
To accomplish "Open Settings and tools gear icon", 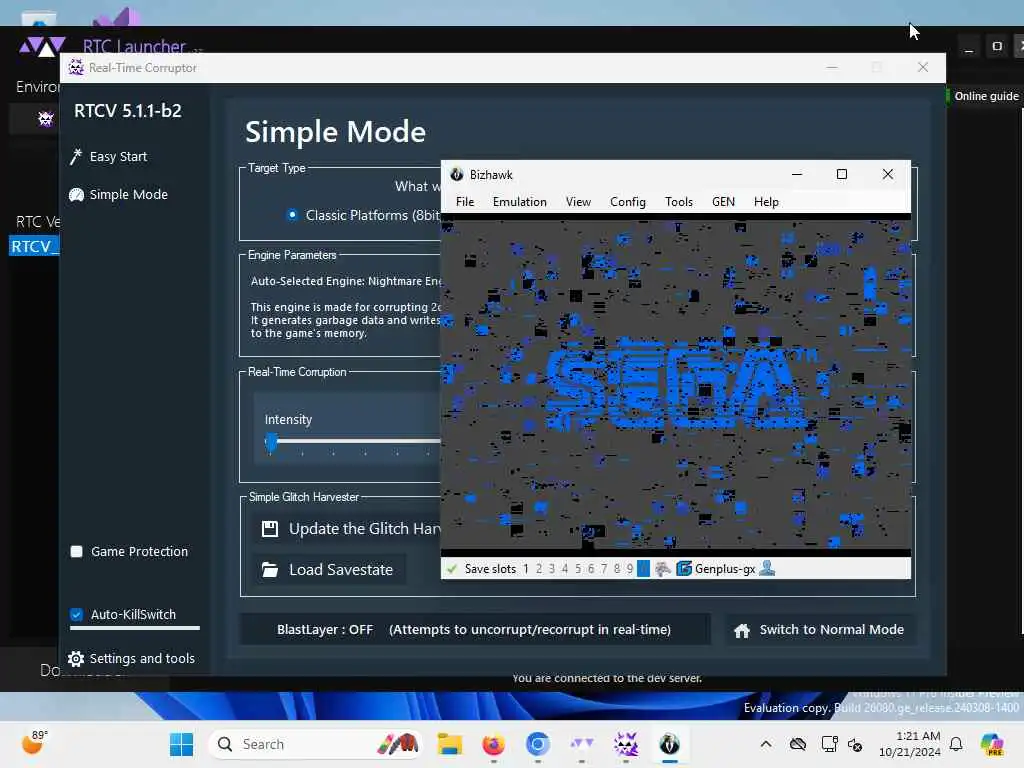I will 76,658.
